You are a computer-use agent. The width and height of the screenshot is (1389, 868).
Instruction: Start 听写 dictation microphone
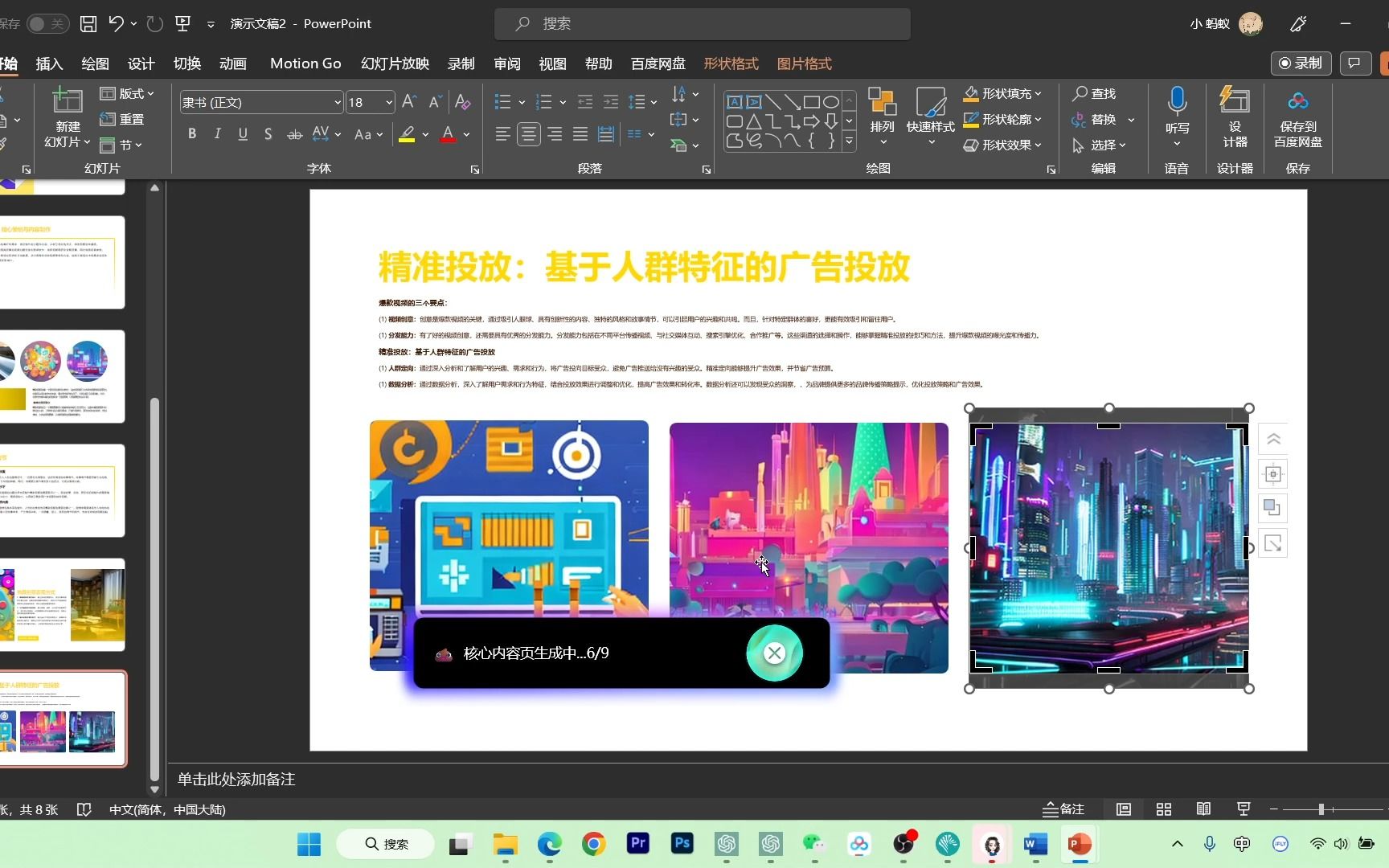click(1177, 117)
